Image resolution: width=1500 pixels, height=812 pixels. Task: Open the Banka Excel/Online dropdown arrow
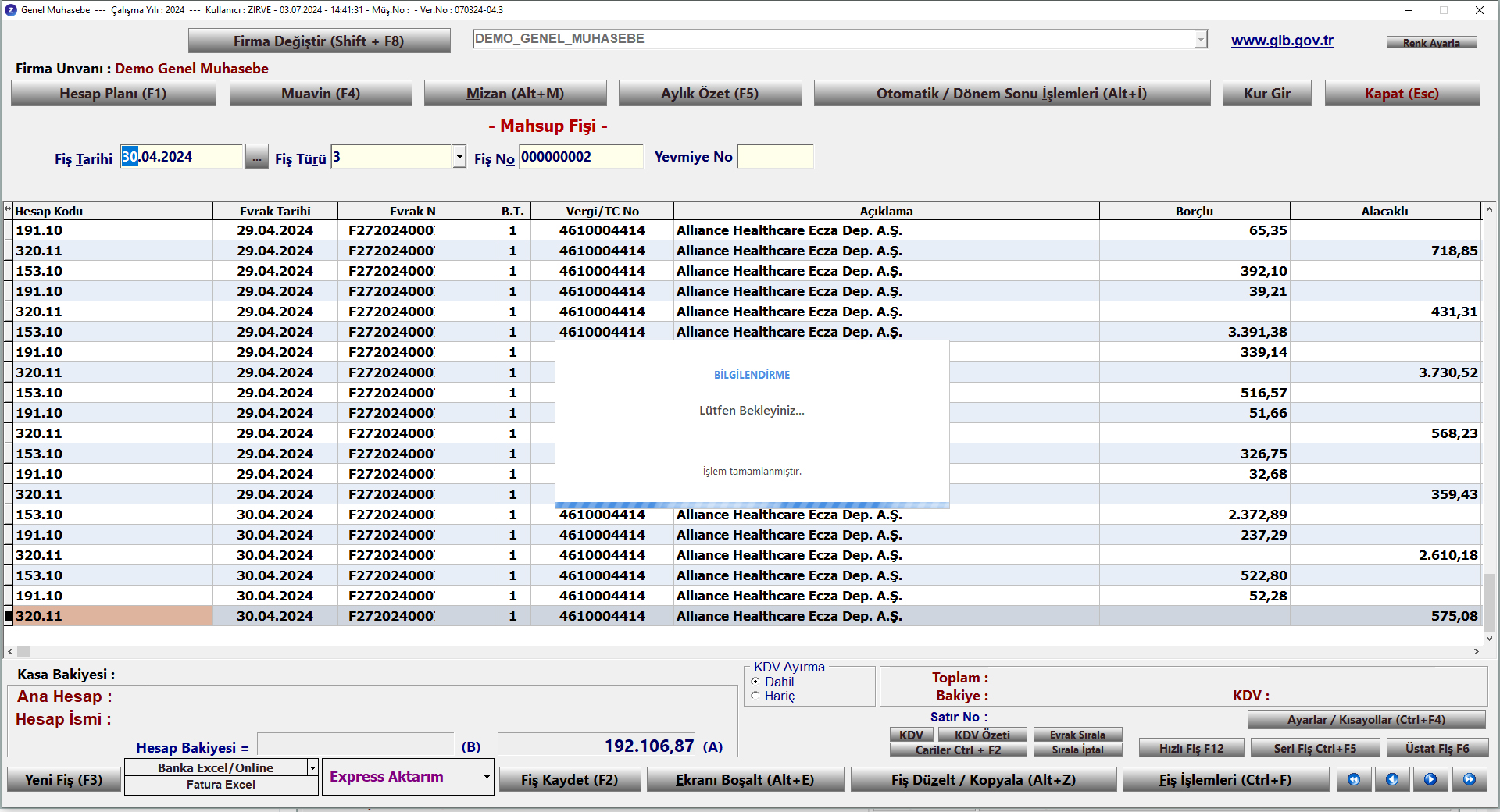(312, 768)
